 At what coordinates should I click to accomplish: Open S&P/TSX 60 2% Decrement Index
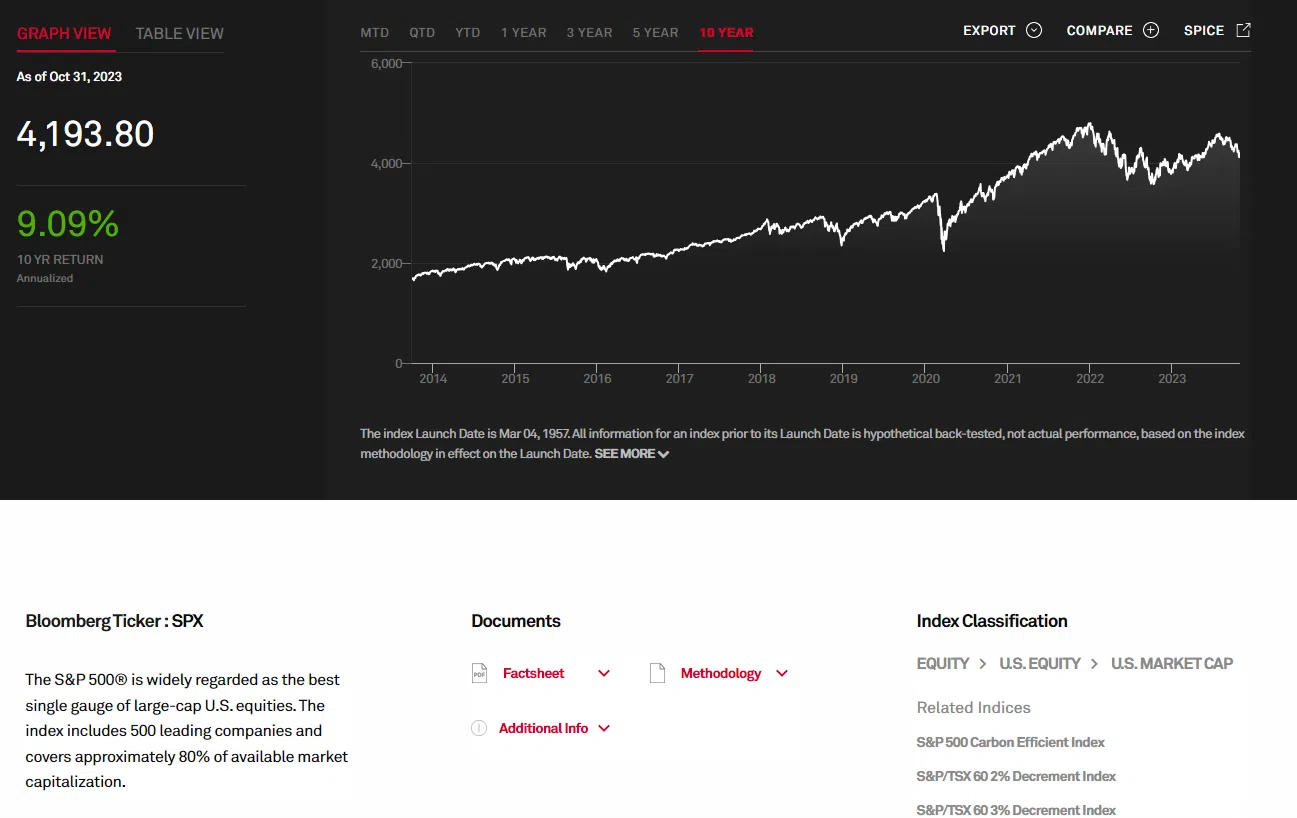click(1016, 776)
